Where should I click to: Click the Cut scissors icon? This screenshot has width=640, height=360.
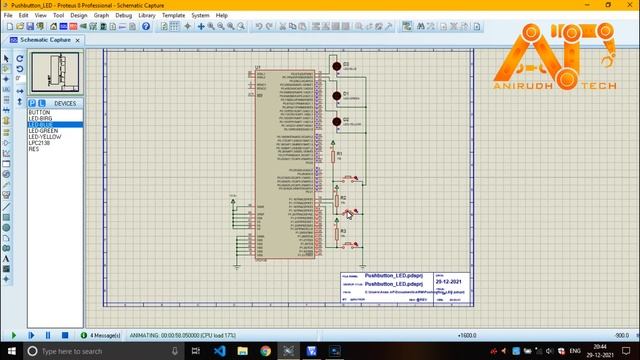[282, 27]
